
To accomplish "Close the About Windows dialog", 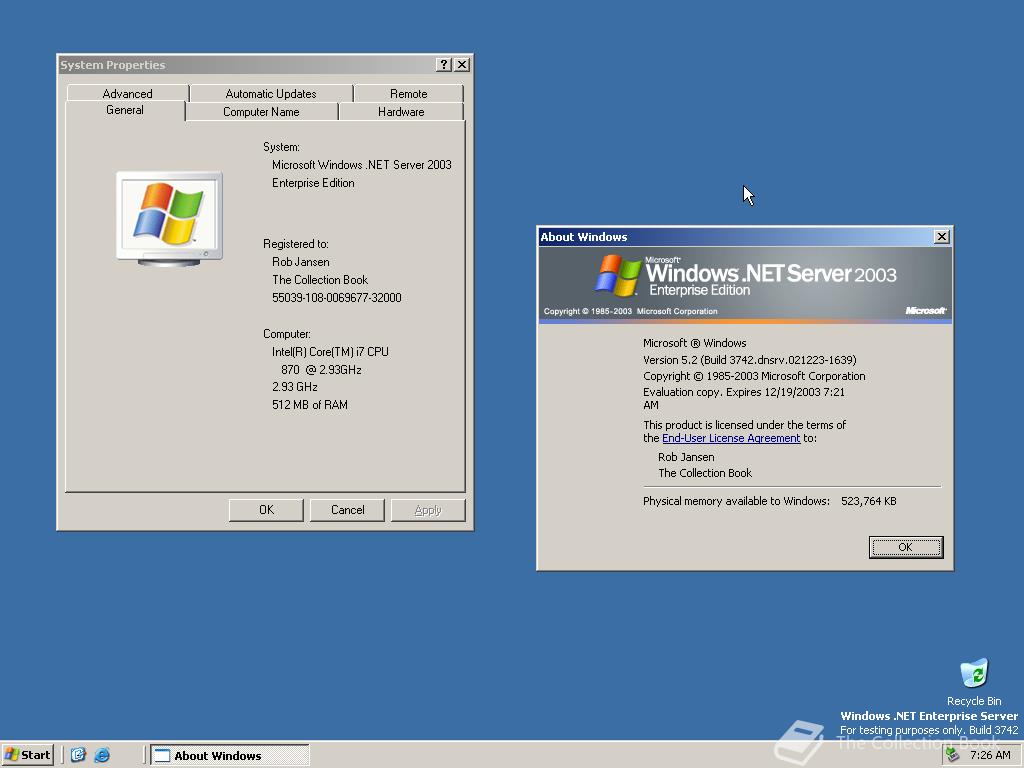I will (941, 236).
